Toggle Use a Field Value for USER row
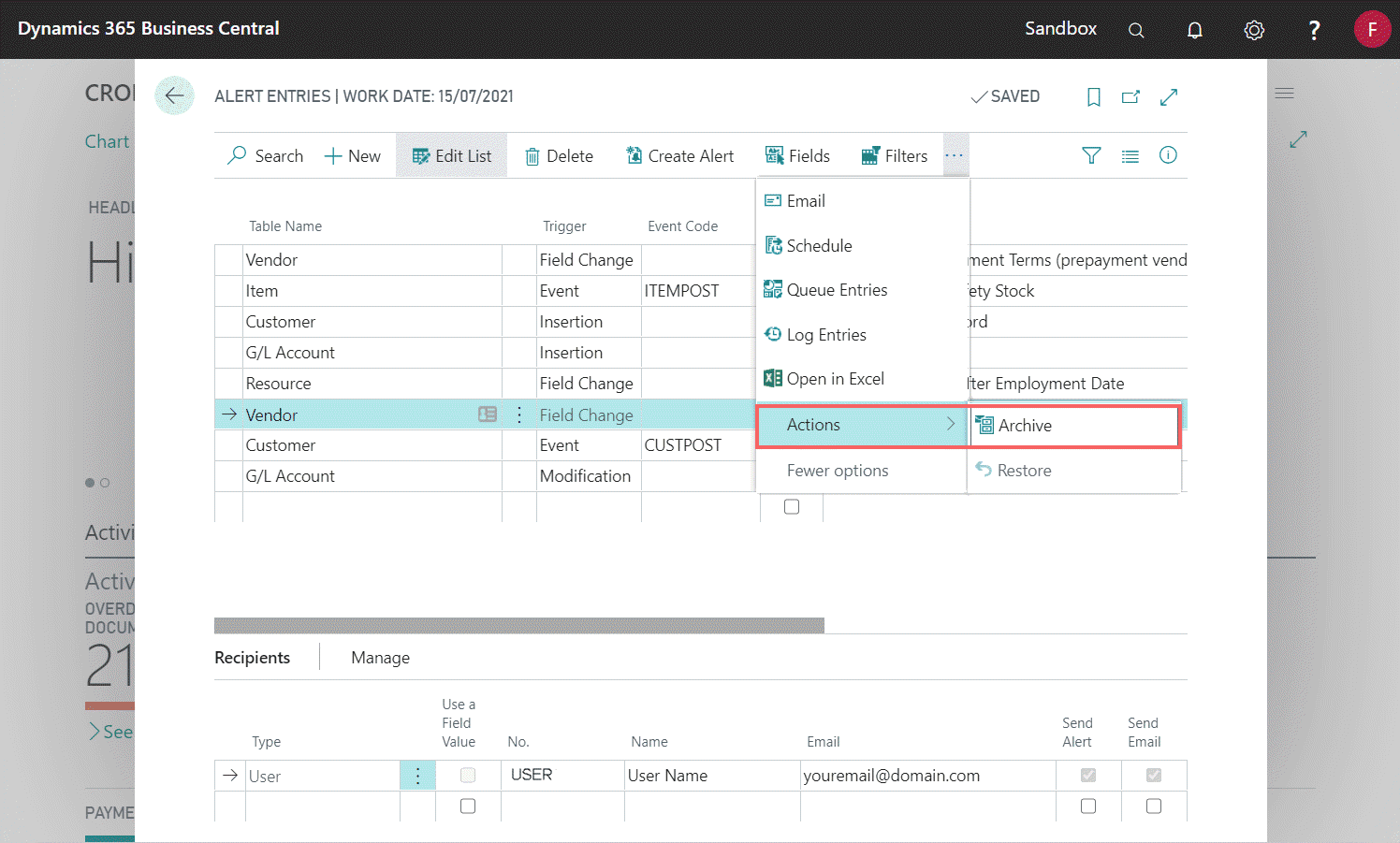The image size is (1400, 843). (468, 776)
